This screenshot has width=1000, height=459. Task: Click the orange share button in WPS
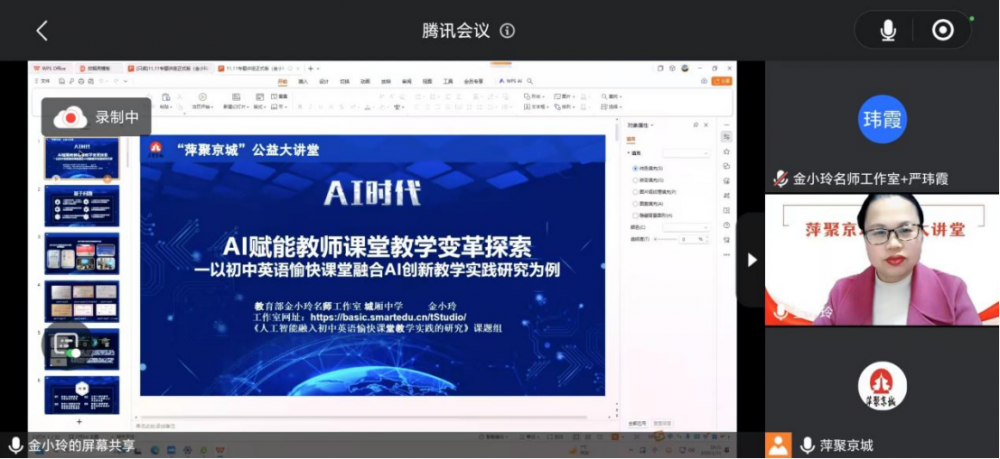click(x=722, y=81)
